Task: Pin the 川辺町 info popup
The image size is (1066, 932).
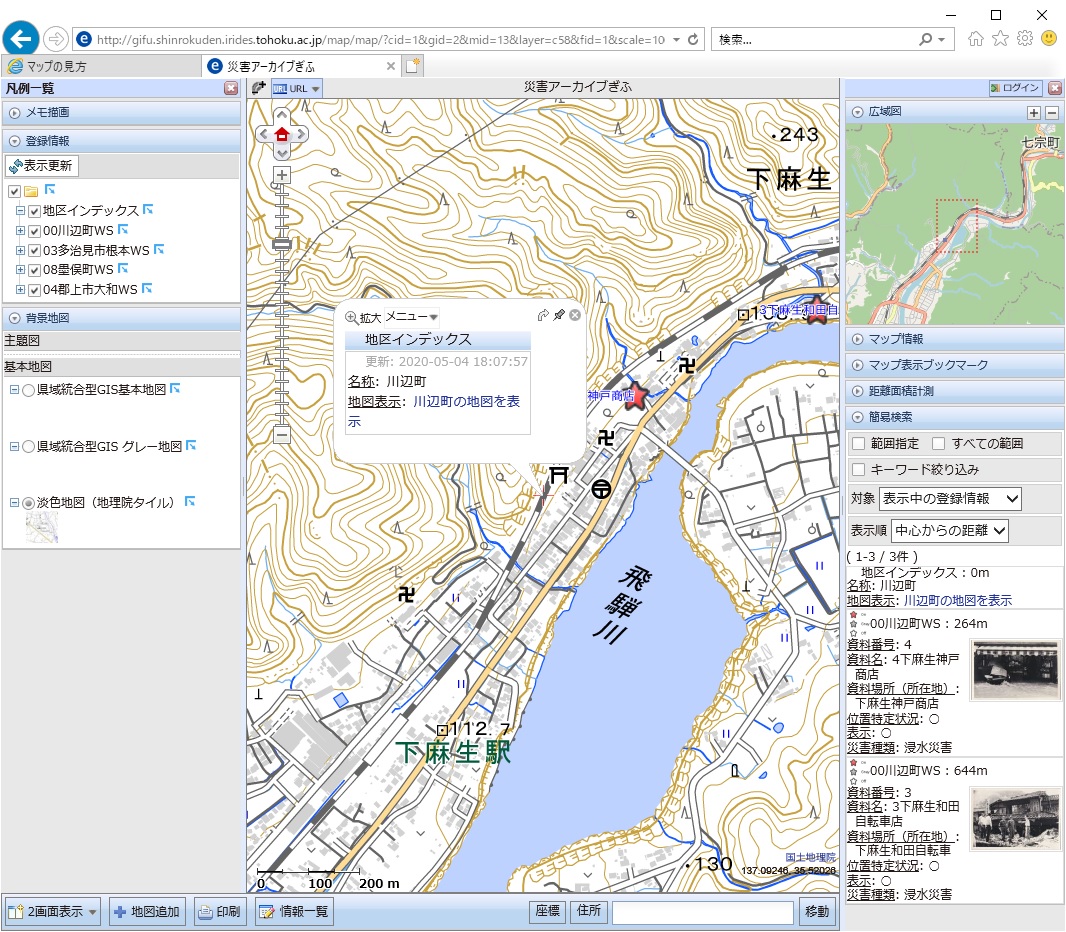Action: [x=559, y=316]
